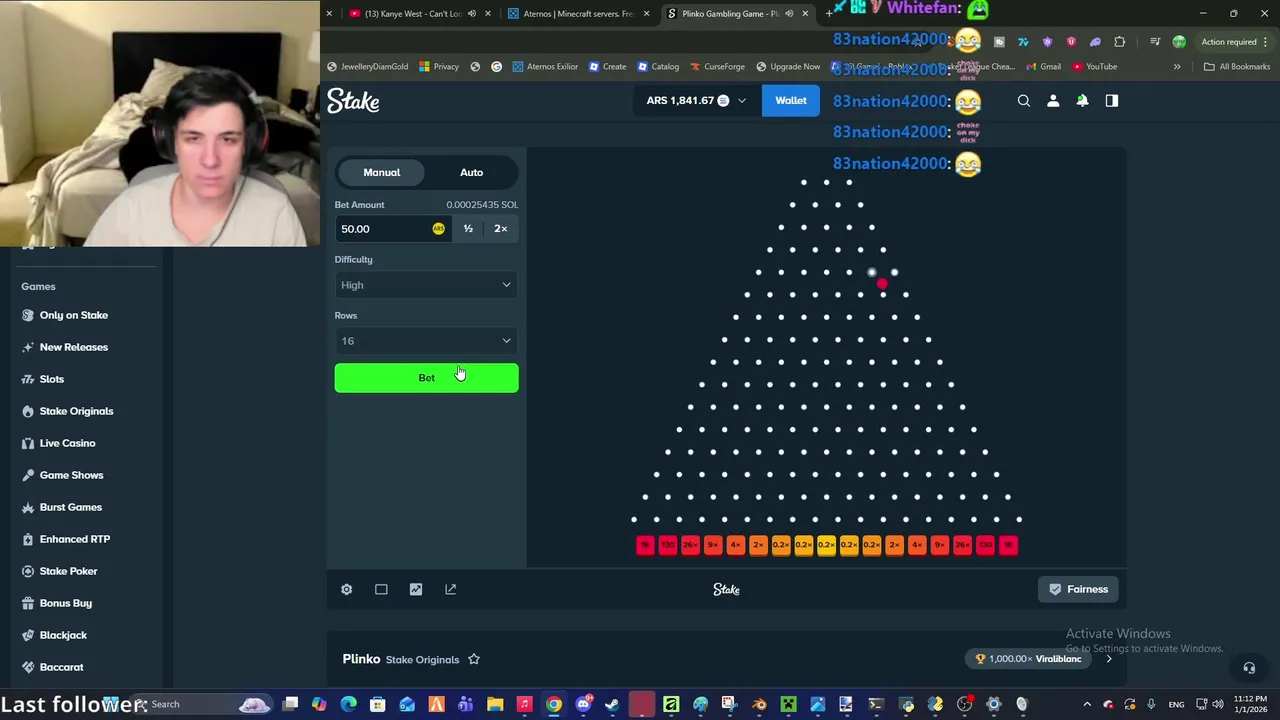Open the Gmail bookmark

(1043, 67)
